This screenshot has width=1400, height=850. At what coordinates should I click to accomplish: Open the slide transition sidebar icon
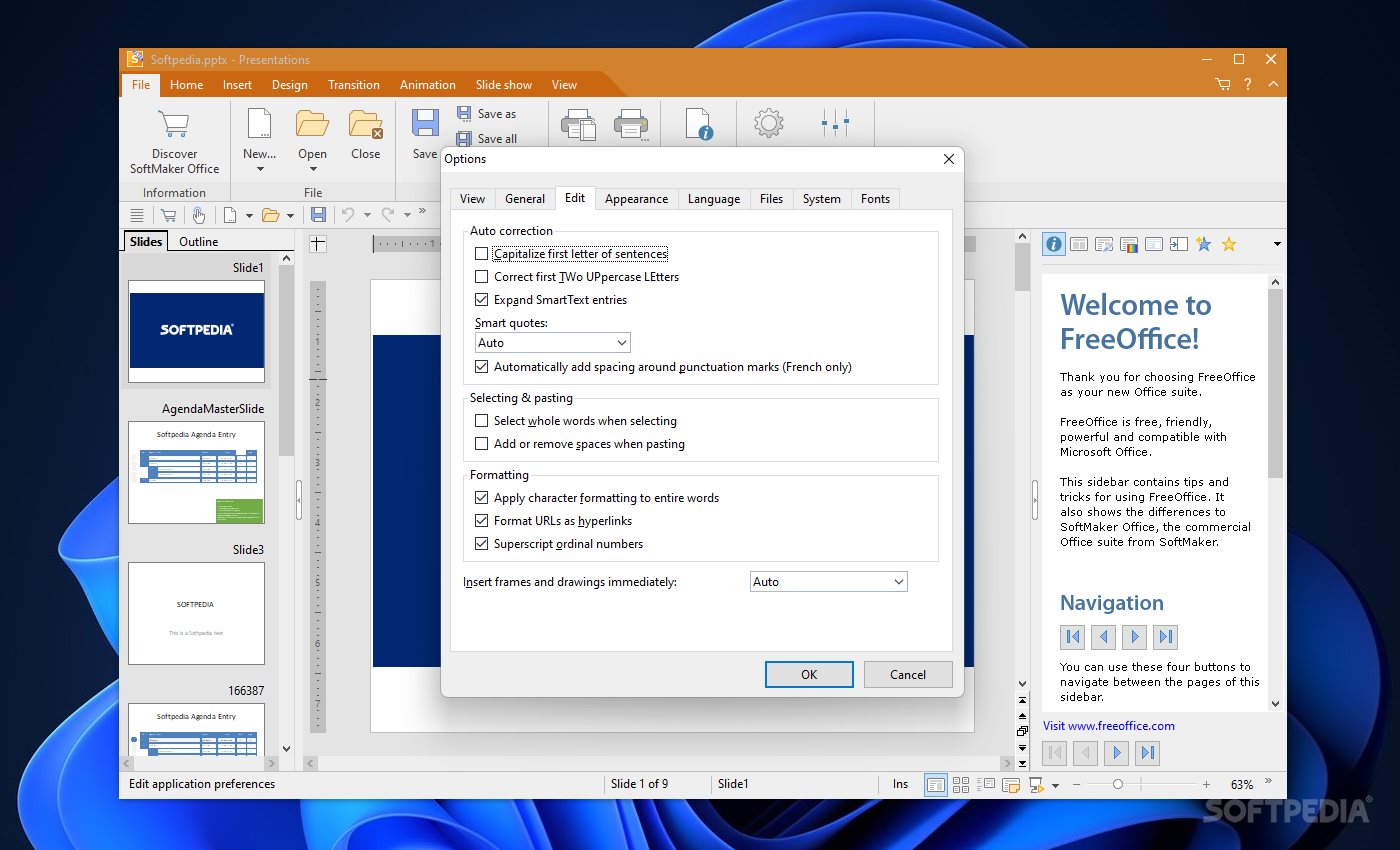(1179, 244)
